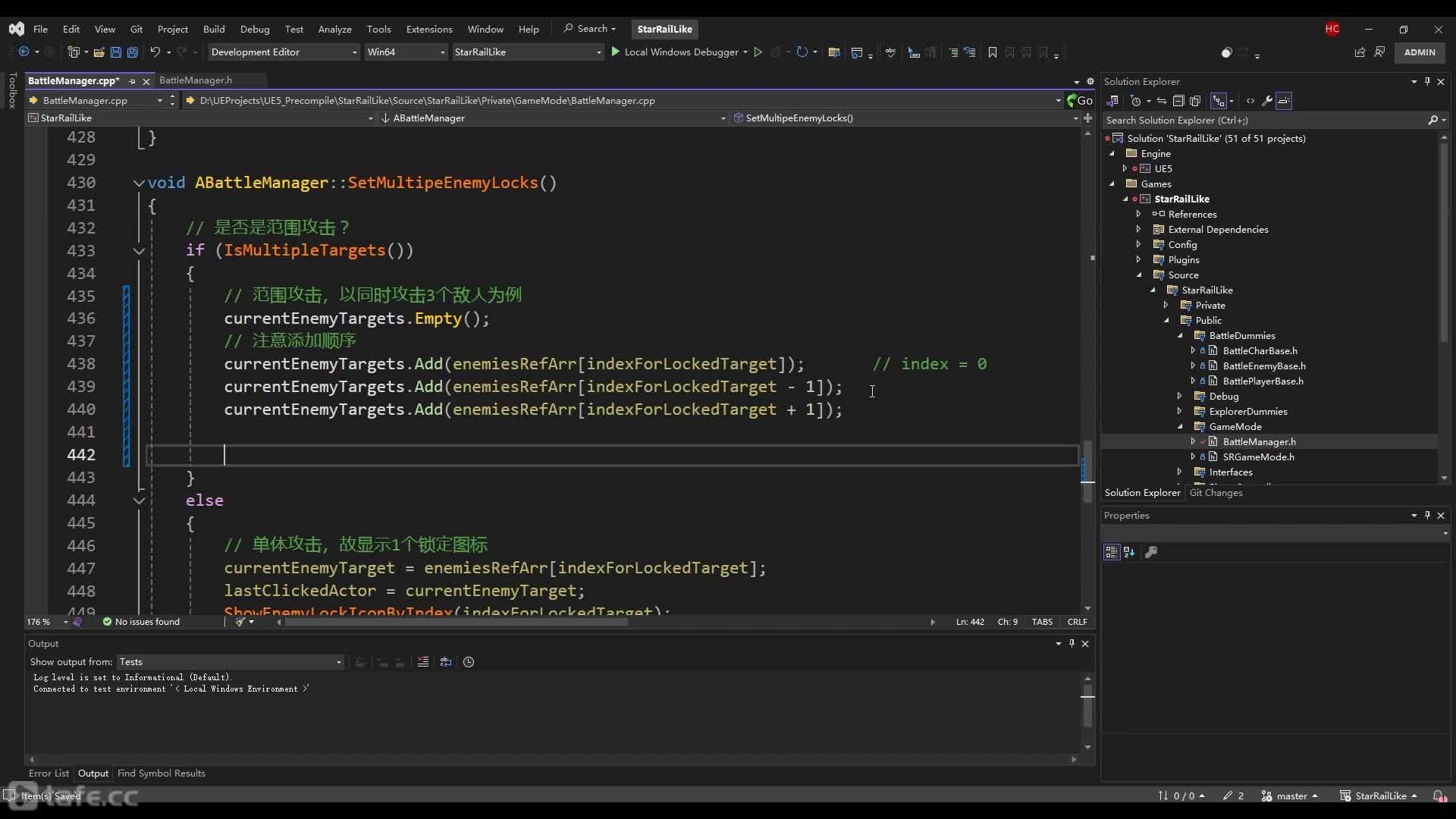
Task: Click the Live Share icon
Action: click(x=1360, y=52)
